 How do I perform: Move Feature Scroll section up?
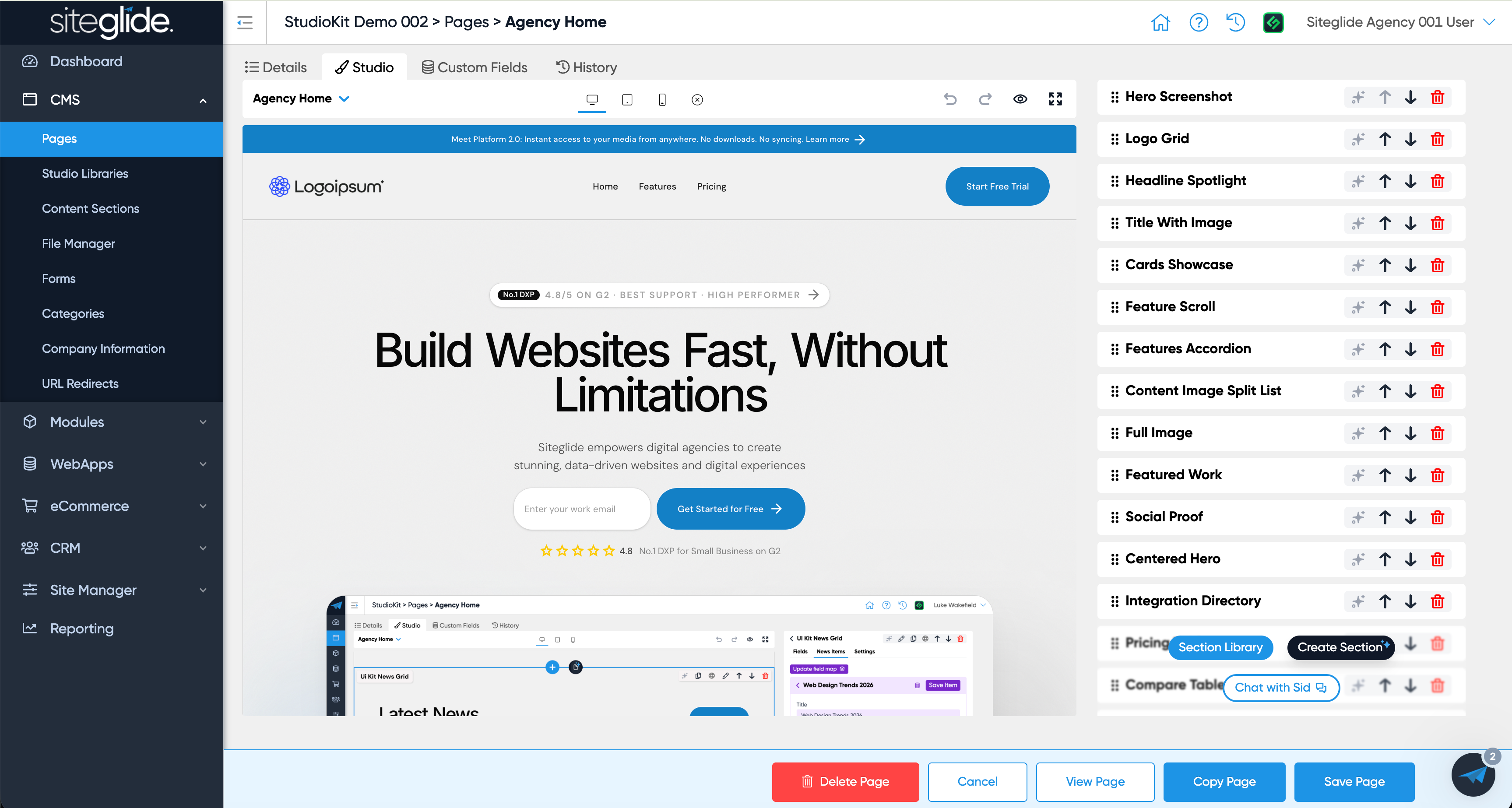(1385, 307)
